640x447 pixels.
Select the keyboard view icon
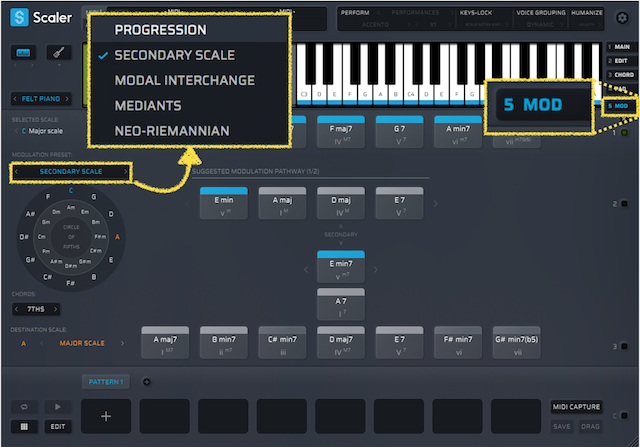pyautogui.click(x=23, y=53)
